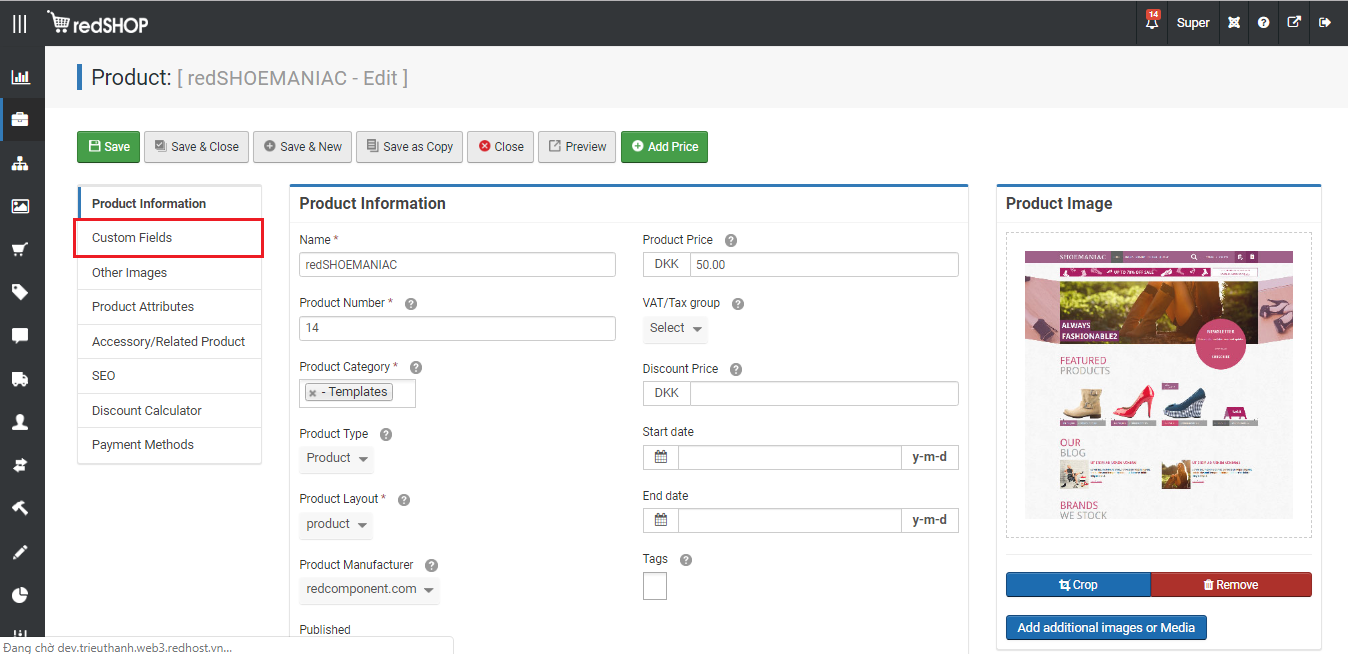Switch to the Product Attributes tab
This screenshot has height=654, width=1348.
[169, 307]
